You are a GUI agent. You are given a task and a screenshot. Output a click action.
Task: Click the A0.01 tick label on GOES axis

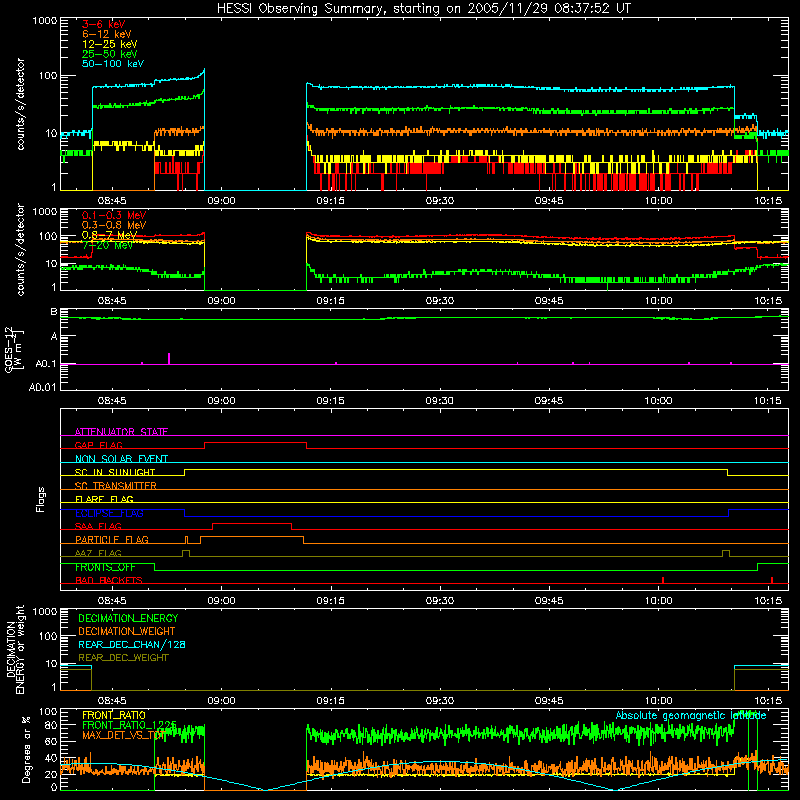43,387
